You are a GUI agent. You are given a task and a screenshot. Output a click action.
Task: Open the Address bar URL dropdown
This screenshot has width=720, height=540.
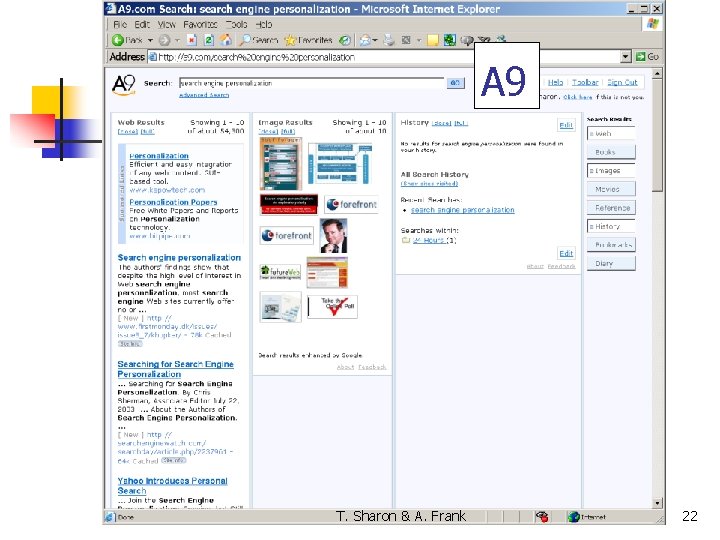625,57
